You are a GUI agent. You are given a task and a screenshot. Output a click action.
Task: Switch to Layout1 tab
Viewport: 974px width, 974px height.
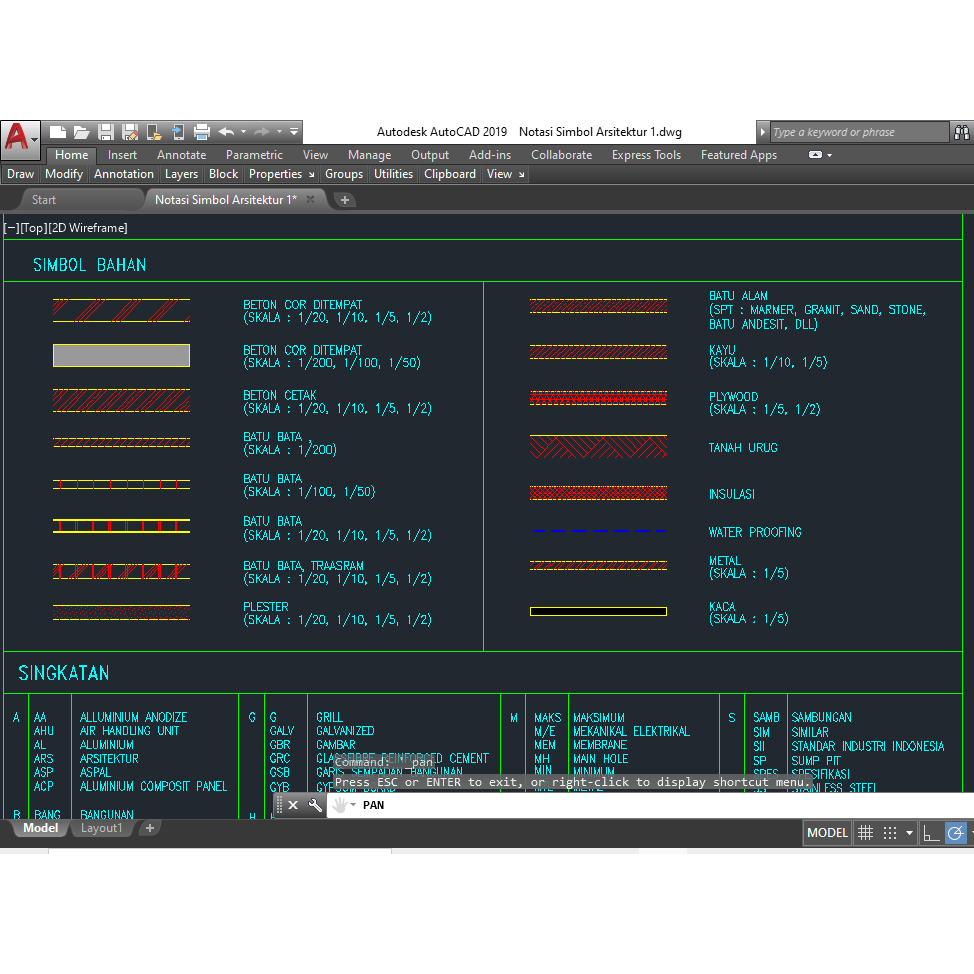pos(101,828)
